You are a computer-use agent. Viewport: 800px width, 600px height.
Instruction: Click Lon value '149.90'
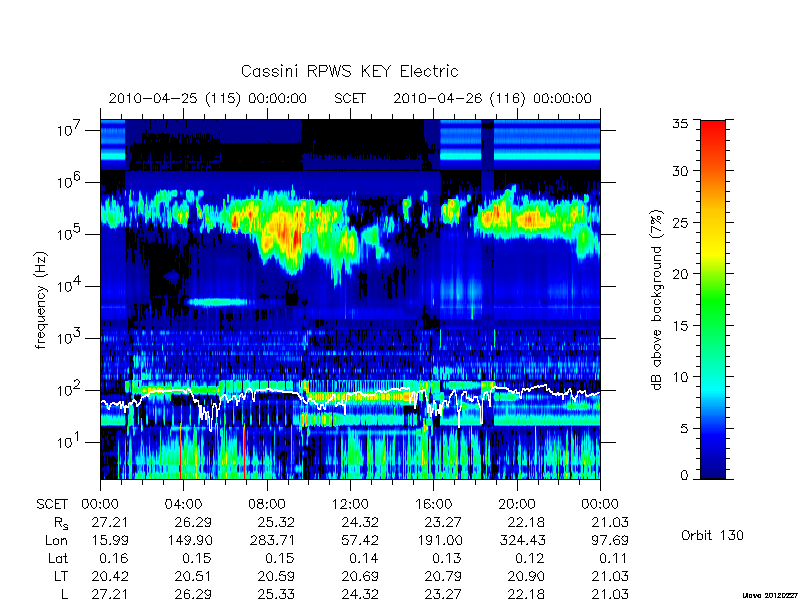[x=190, y=540]
